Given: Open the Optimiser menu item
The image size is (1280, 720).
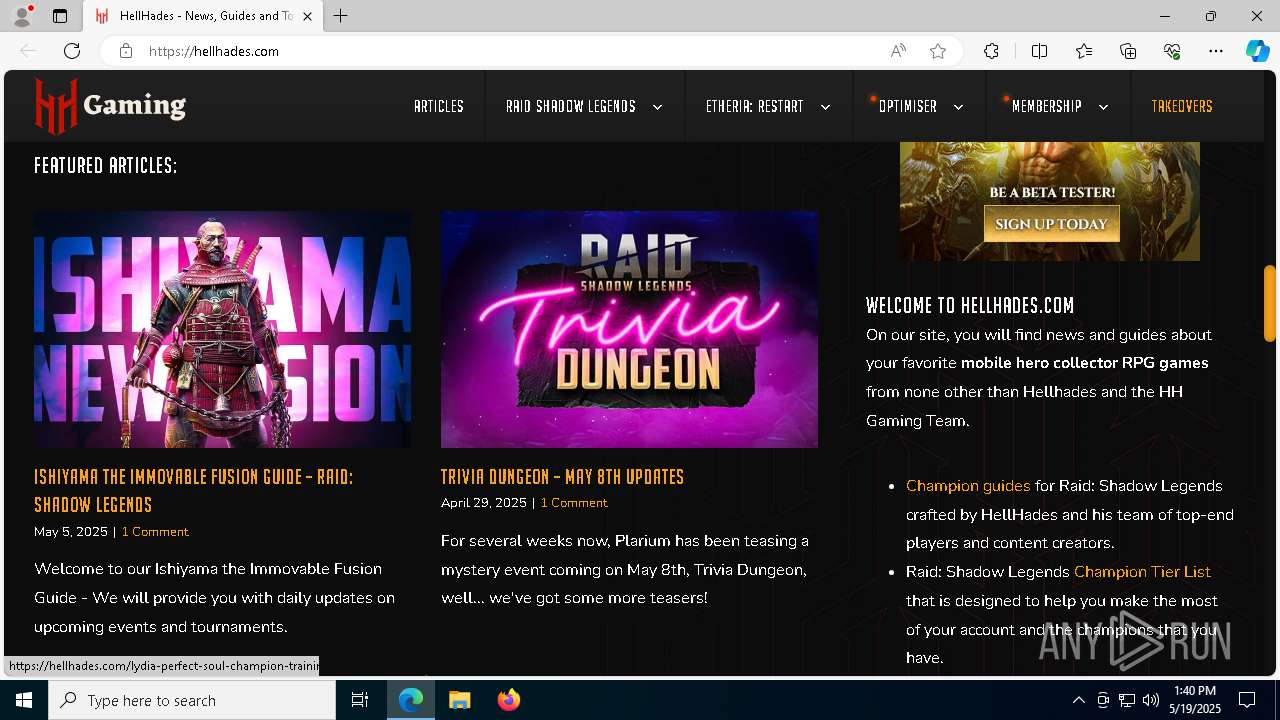Looking at the screenshot, I should pyautogui.click(x=908, y=106).
